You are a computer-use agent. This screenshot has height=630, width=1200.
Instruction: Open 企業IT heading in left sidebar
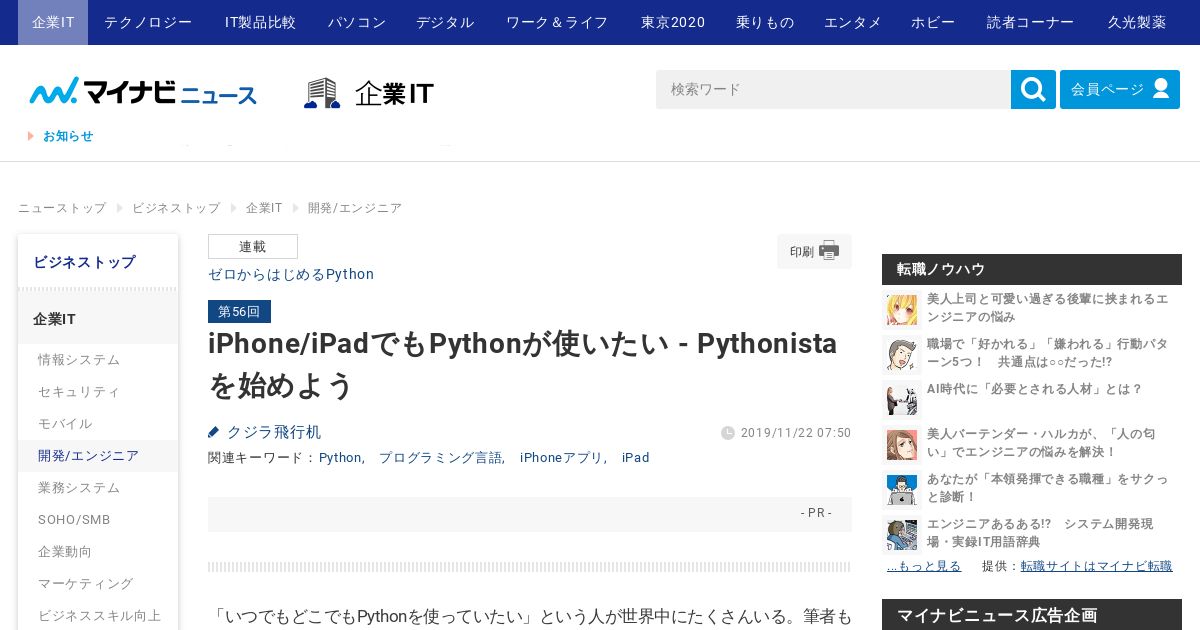point(98,319)
